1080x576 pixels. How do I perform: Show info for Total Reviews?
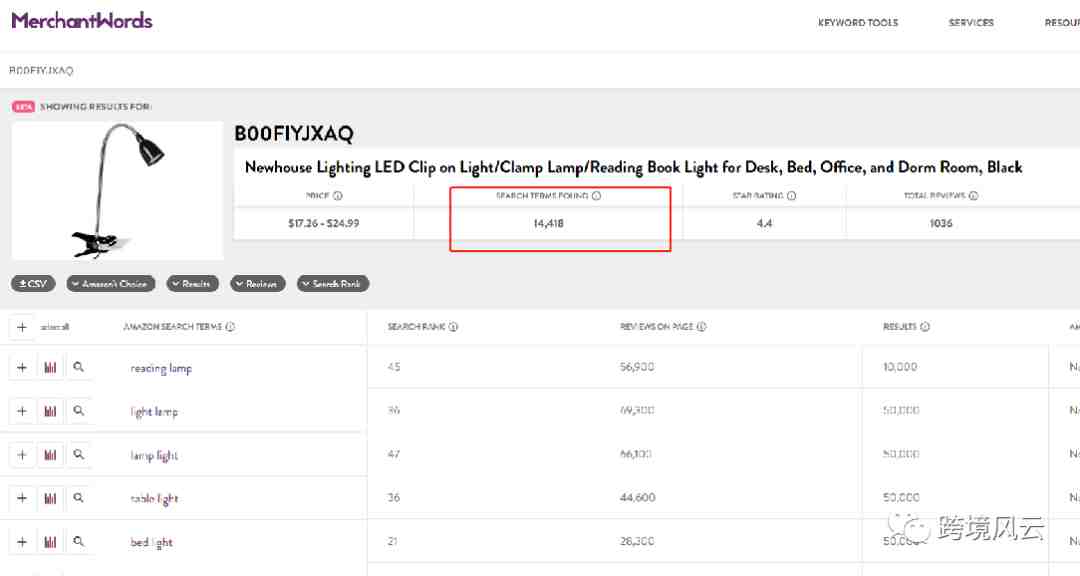pos(973,196)
